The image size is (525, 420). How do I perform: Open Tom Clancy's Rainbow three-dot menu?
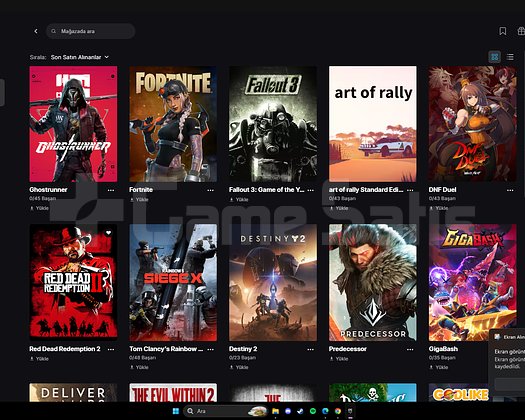pos(210,349)
